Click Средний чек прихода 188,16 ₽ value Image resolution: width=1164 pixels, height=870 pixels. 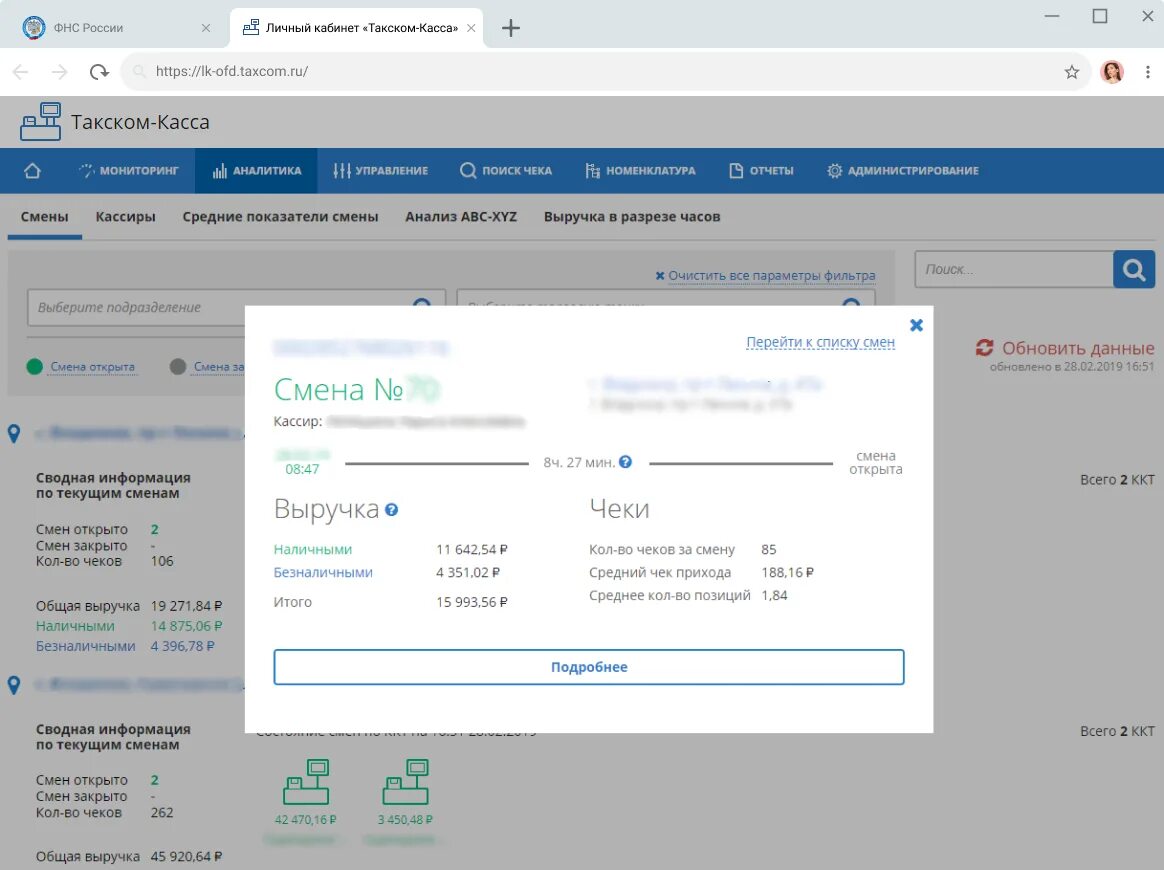(x=787, y=572)
